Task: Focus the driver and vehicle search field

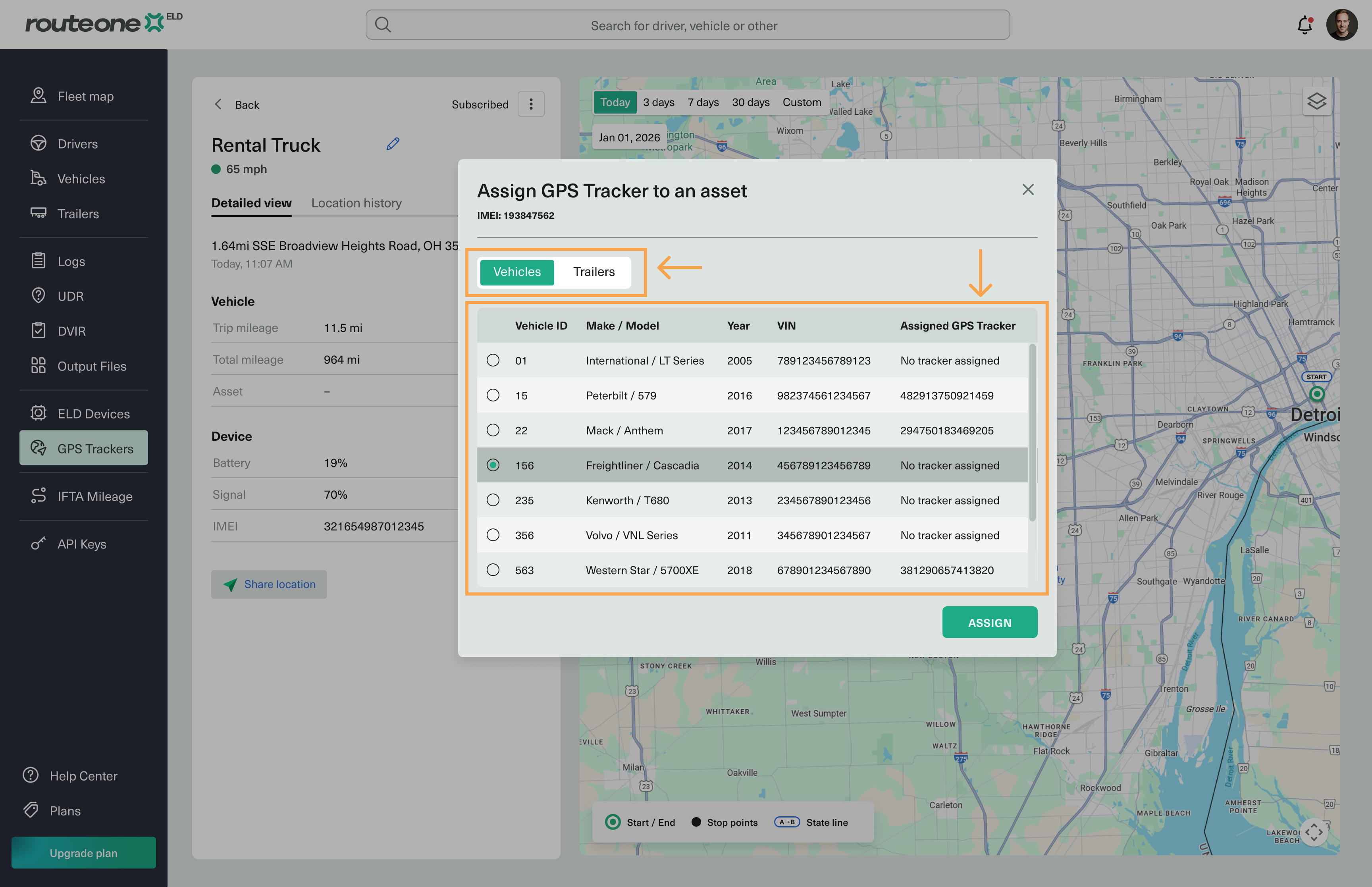Action: point(688,25)
